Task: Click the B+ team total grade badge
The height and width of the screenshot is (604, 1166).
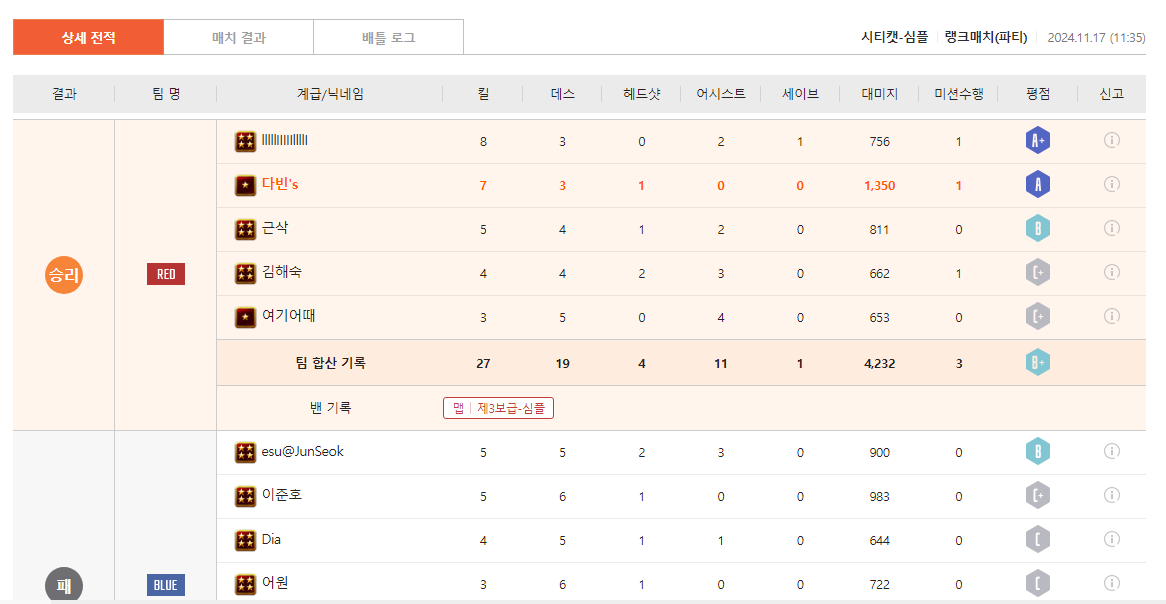Action: pos(1038,363)
